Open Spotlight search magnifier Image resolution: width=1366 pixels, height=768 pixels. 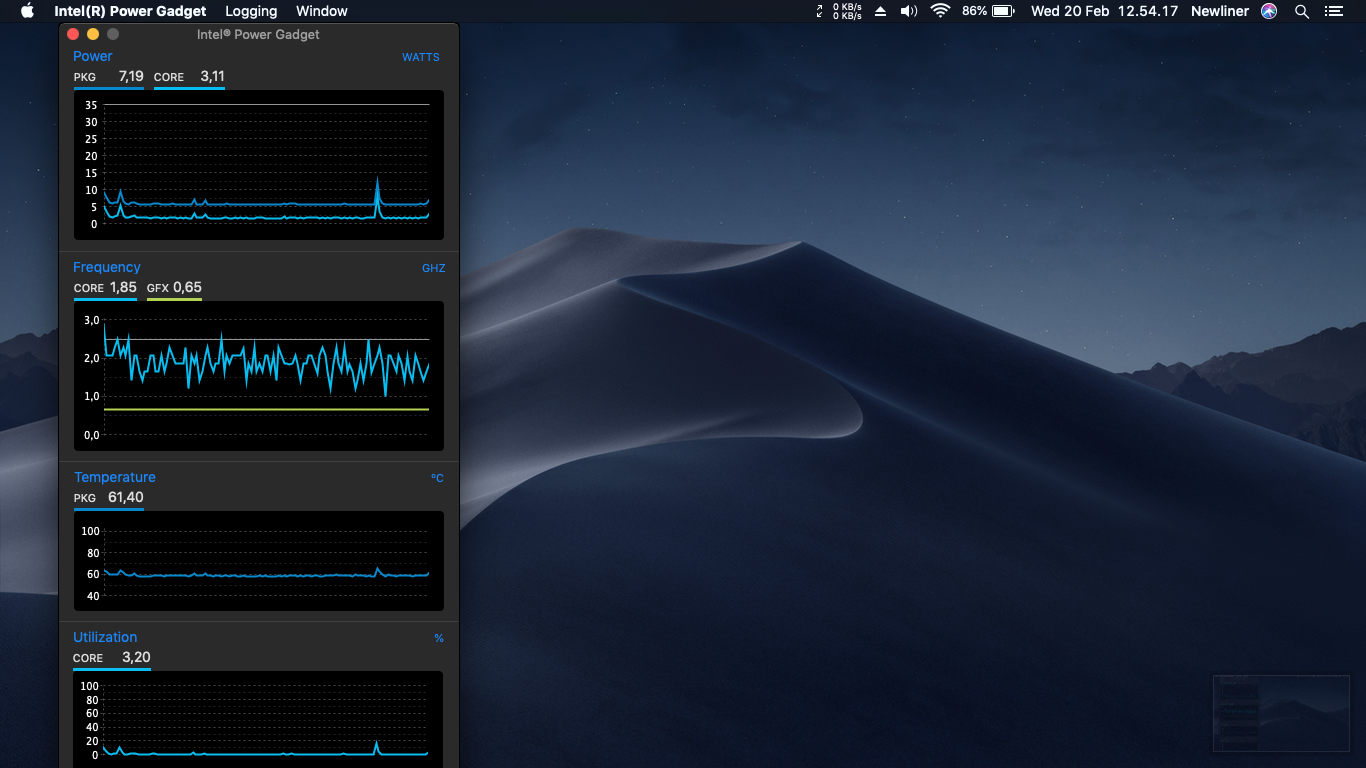click(1302, 11)
